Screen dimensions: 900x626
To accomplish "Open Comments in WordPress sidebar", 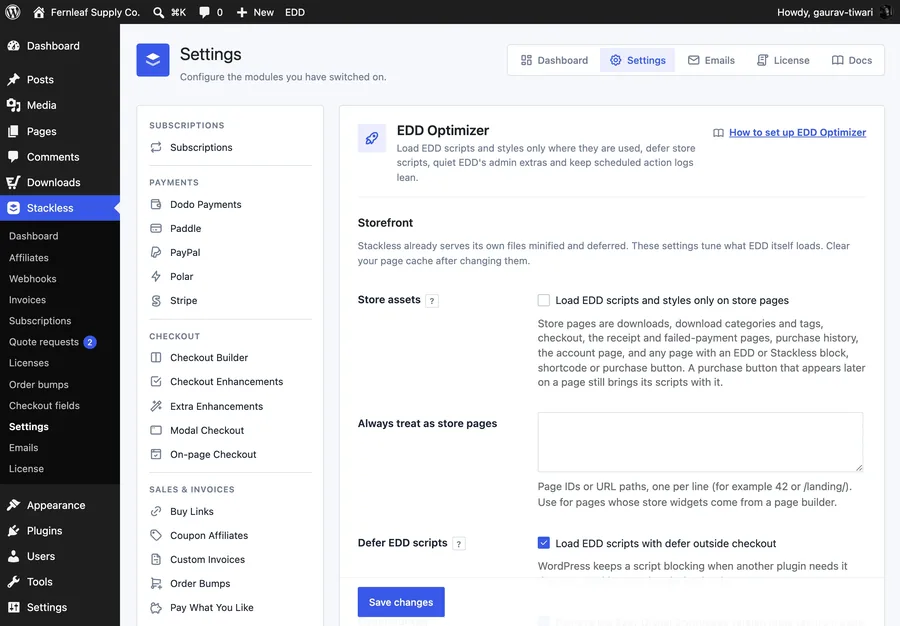I will pyautogui.click(x=60, y=157).
